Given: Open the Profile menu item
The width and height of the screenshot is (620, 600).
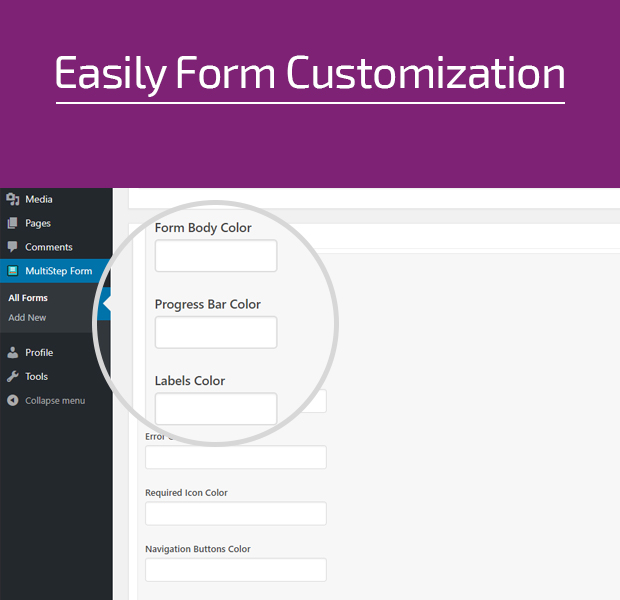Looking at the screenshot, I should click(x=39, y=352).
